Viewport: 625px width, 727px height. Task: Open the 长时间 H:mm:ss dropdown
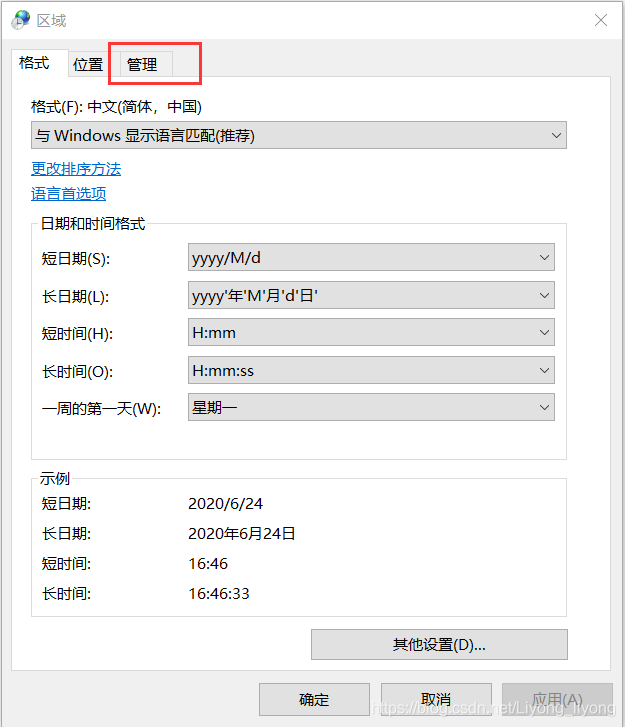click(x=371, y=370)
